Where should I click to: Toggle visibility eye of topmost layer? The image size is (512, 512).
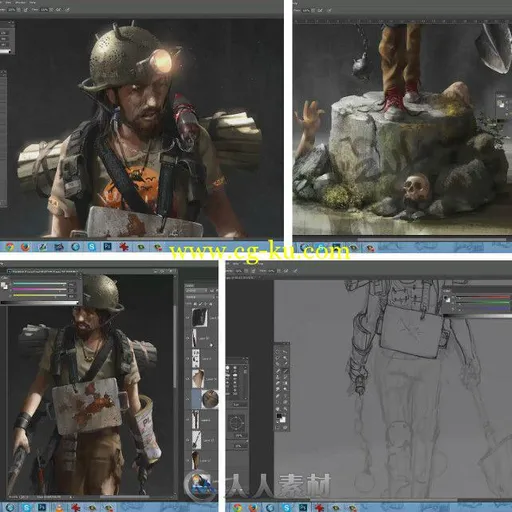tap(187, 317)
